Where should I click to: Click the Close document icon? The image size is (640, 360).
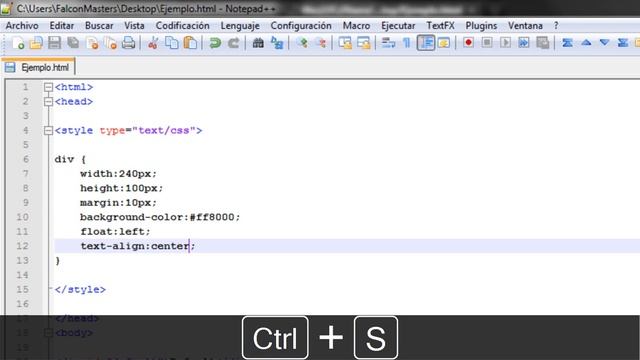(x=92, y=42)
